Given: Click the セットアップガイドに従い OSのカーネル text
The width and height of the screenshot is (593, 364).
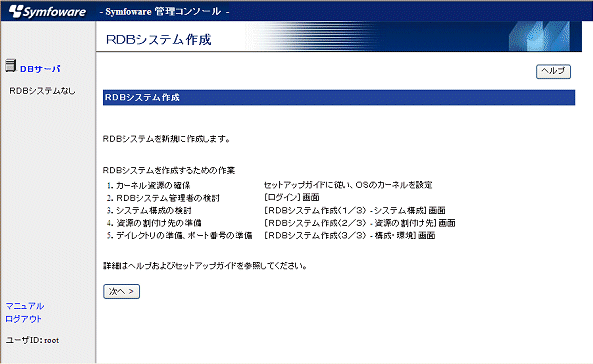Looking at the screenshot, I should pyautogui.click(x=348, y=185).
